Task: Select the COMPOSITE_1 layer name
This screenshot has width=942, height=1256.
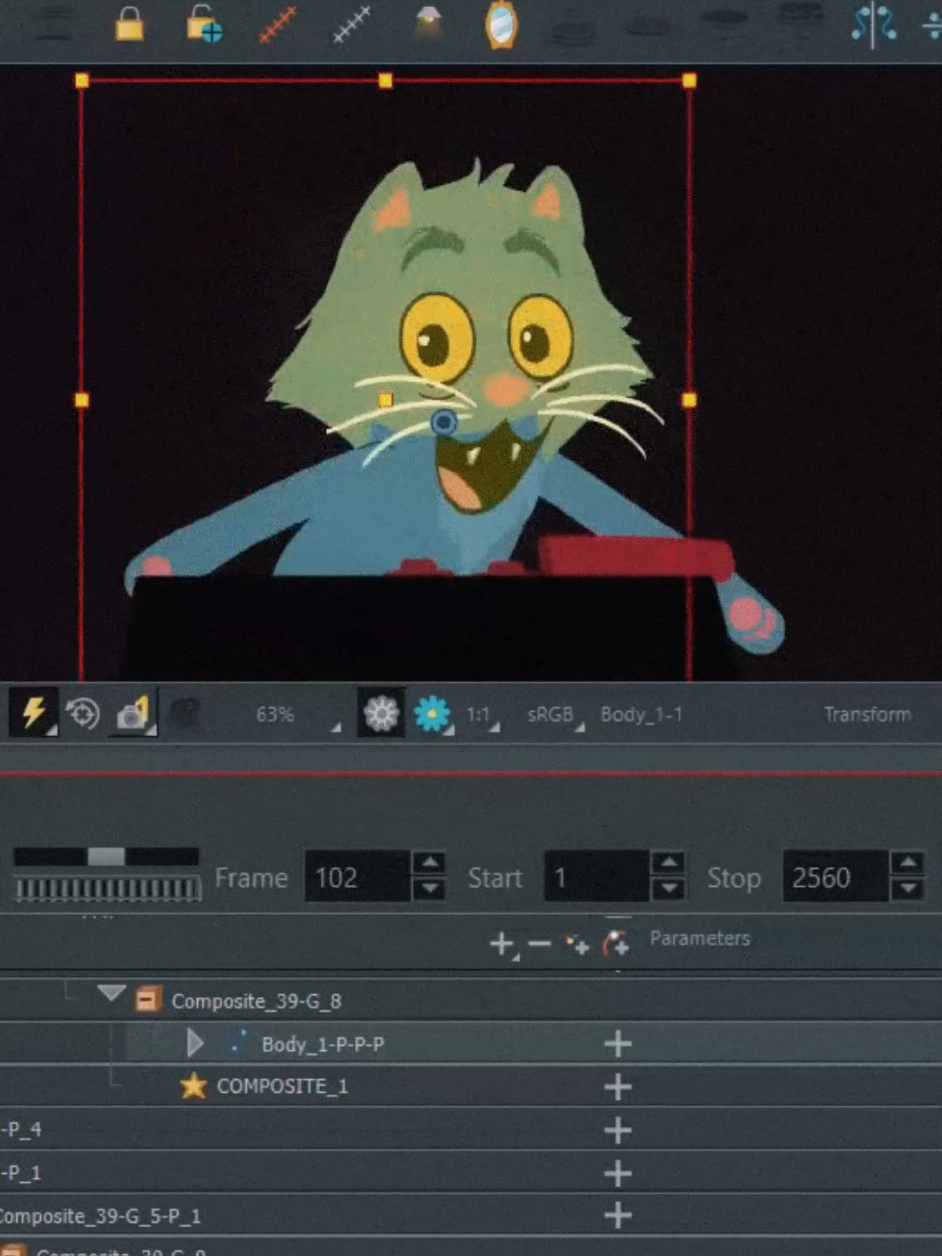Action: [282, 1087]
